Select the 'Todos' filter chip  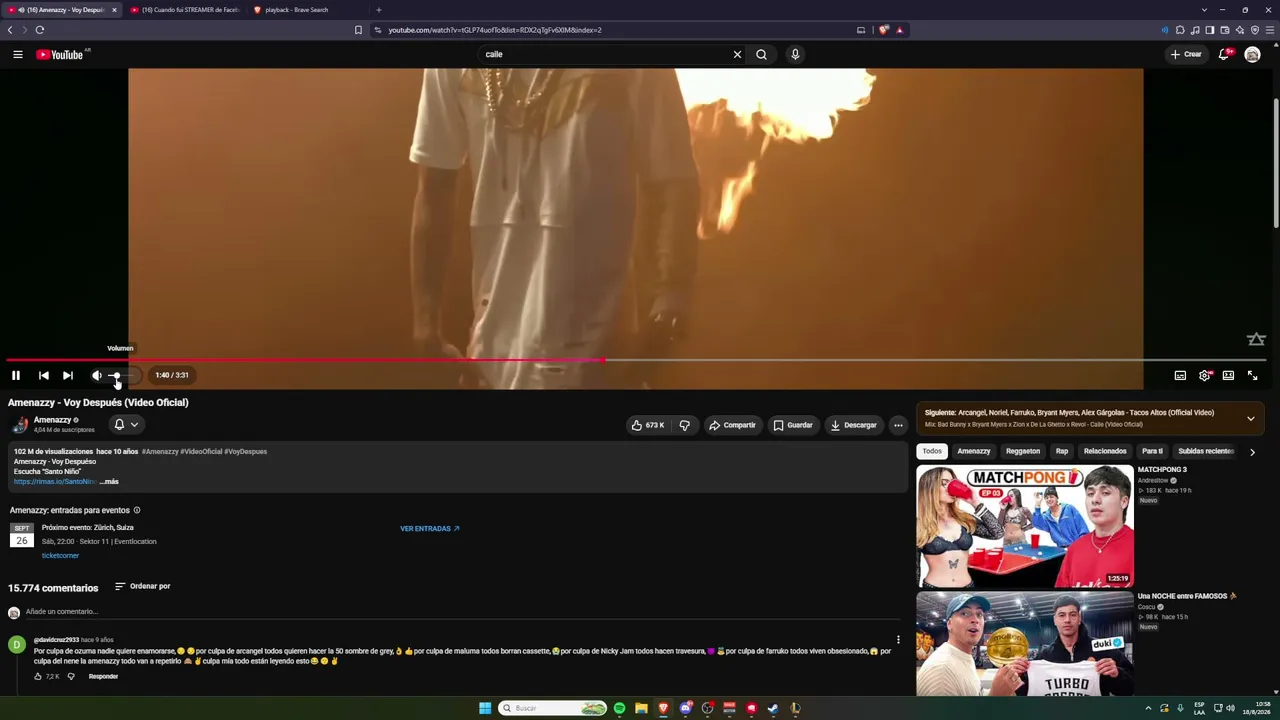(932, 451)
